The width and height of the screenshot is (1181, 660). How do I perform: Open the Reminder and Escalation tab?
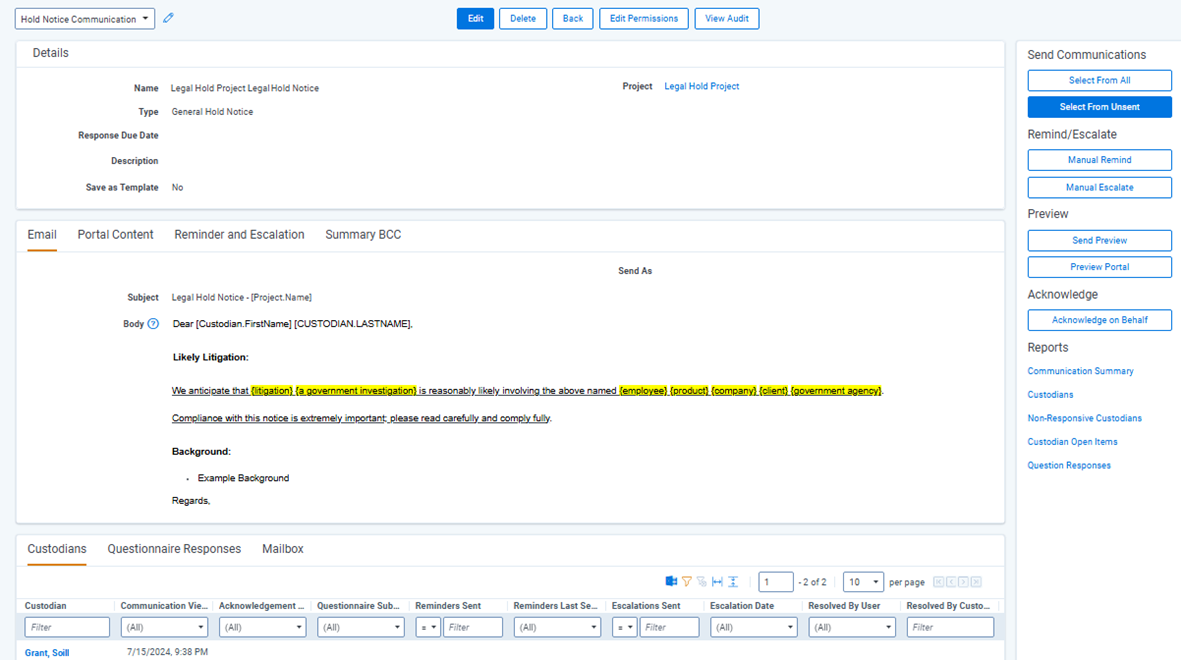240,234
